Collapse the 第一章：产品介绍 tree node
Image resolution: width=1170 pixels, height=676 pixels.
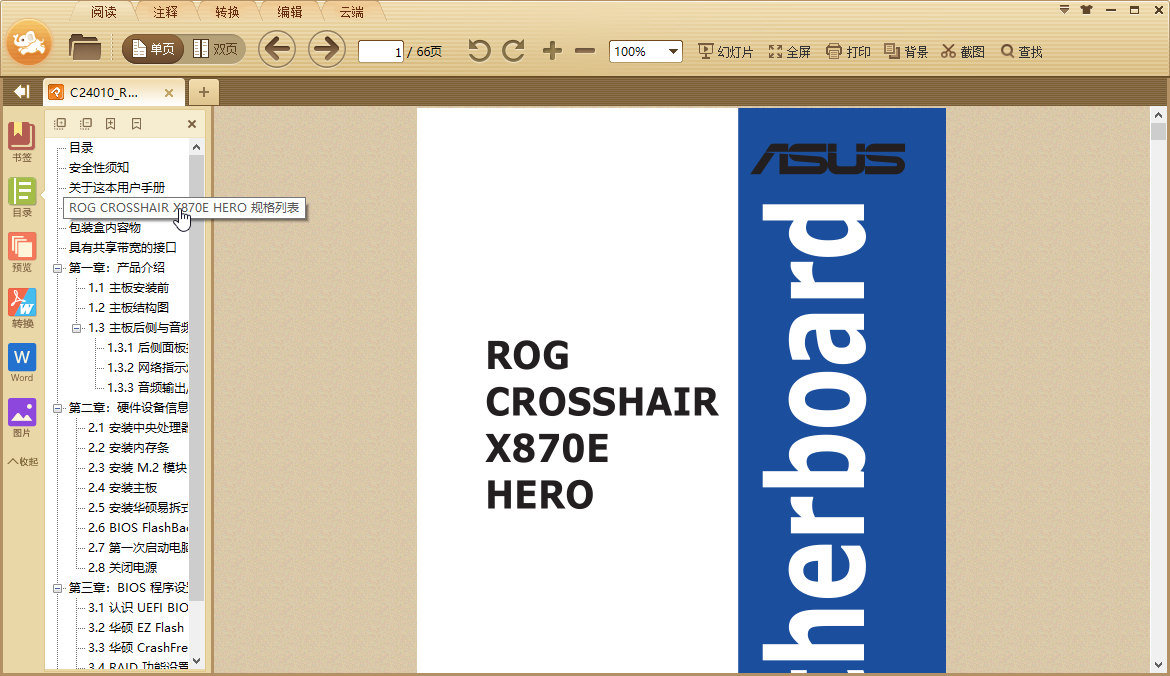58,268
